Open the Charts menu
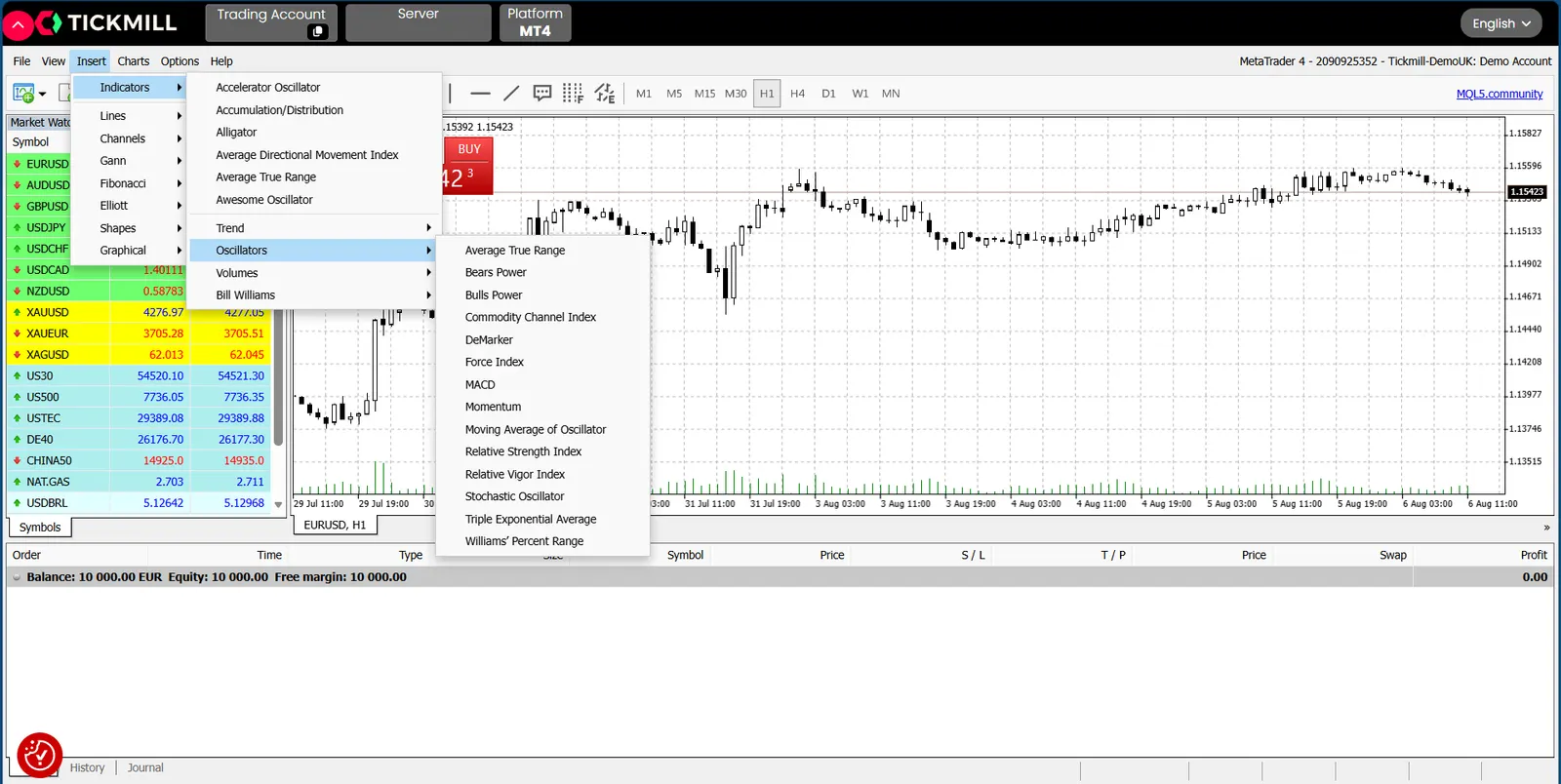Image resolution: width=1561 pixels, height=784 pixels. tap(134, 61)
